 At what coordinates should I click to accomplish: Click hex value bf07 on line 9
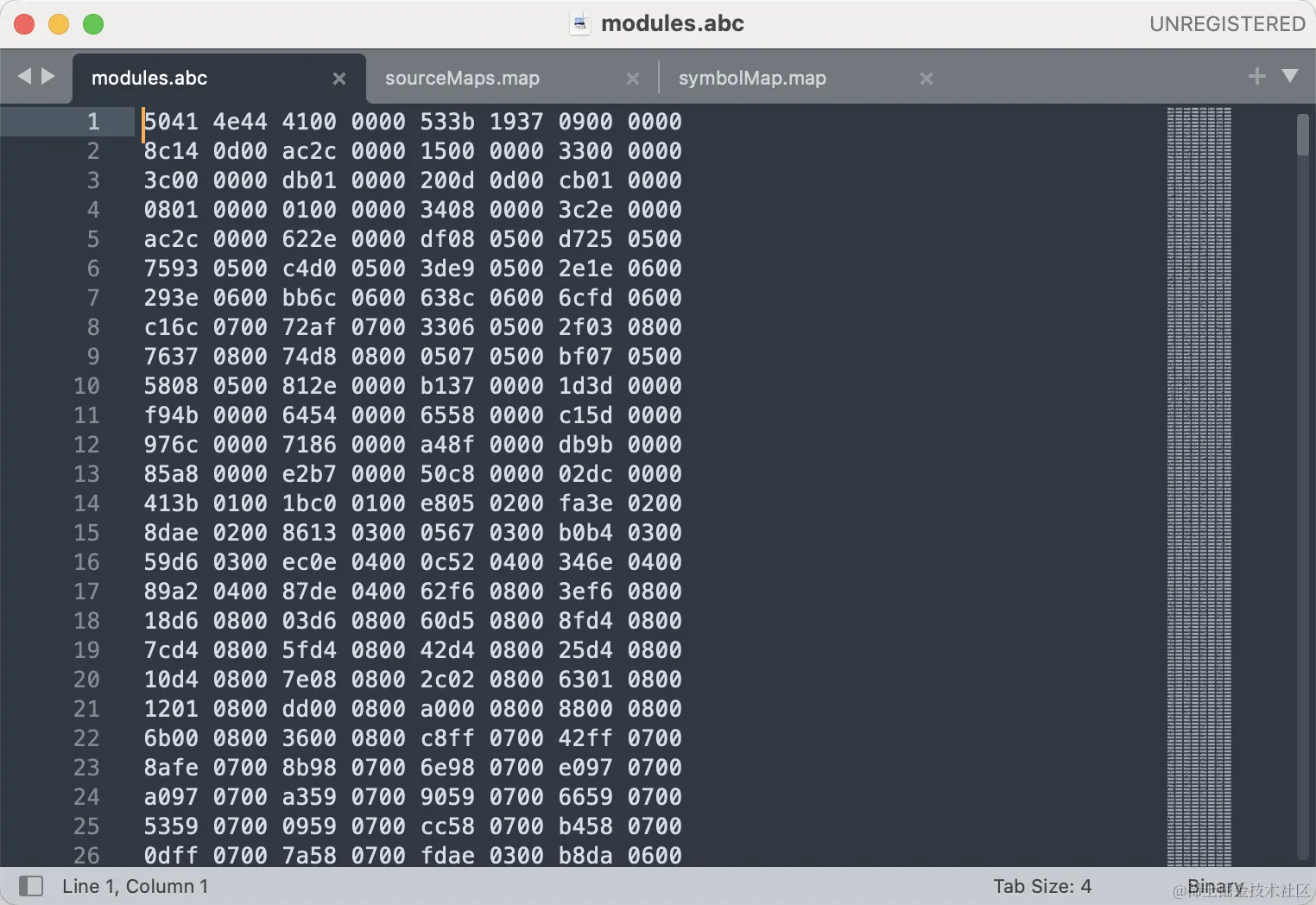(585, 357)
